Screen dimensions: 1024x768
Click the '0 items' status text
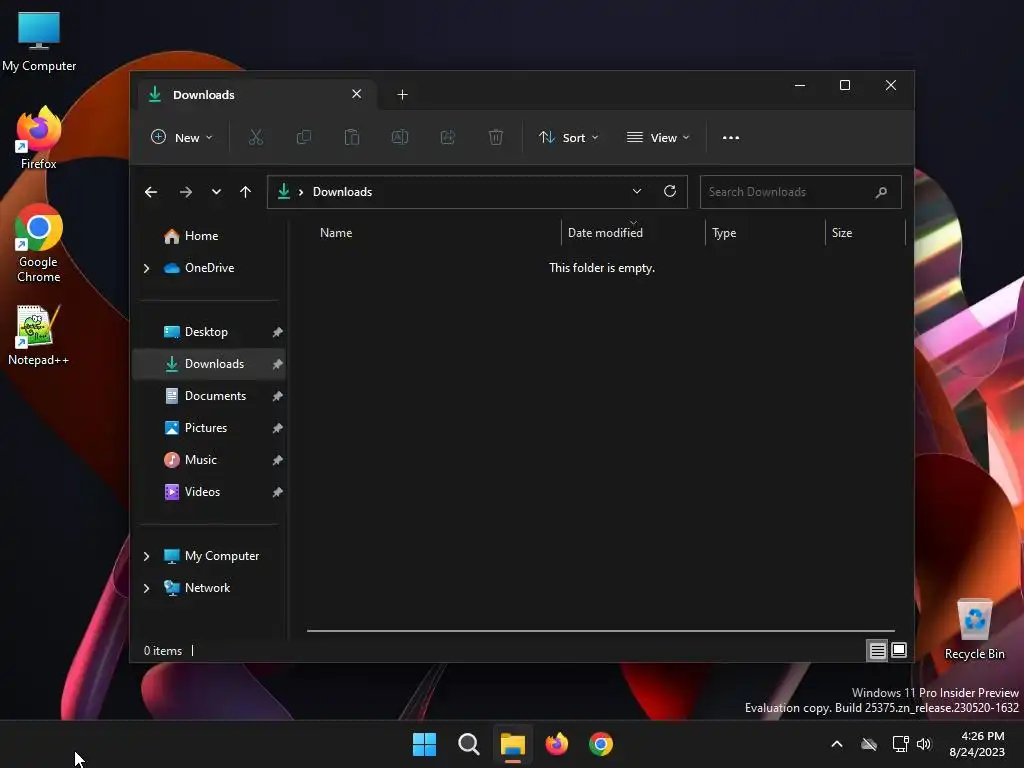(x=163, y=650)
